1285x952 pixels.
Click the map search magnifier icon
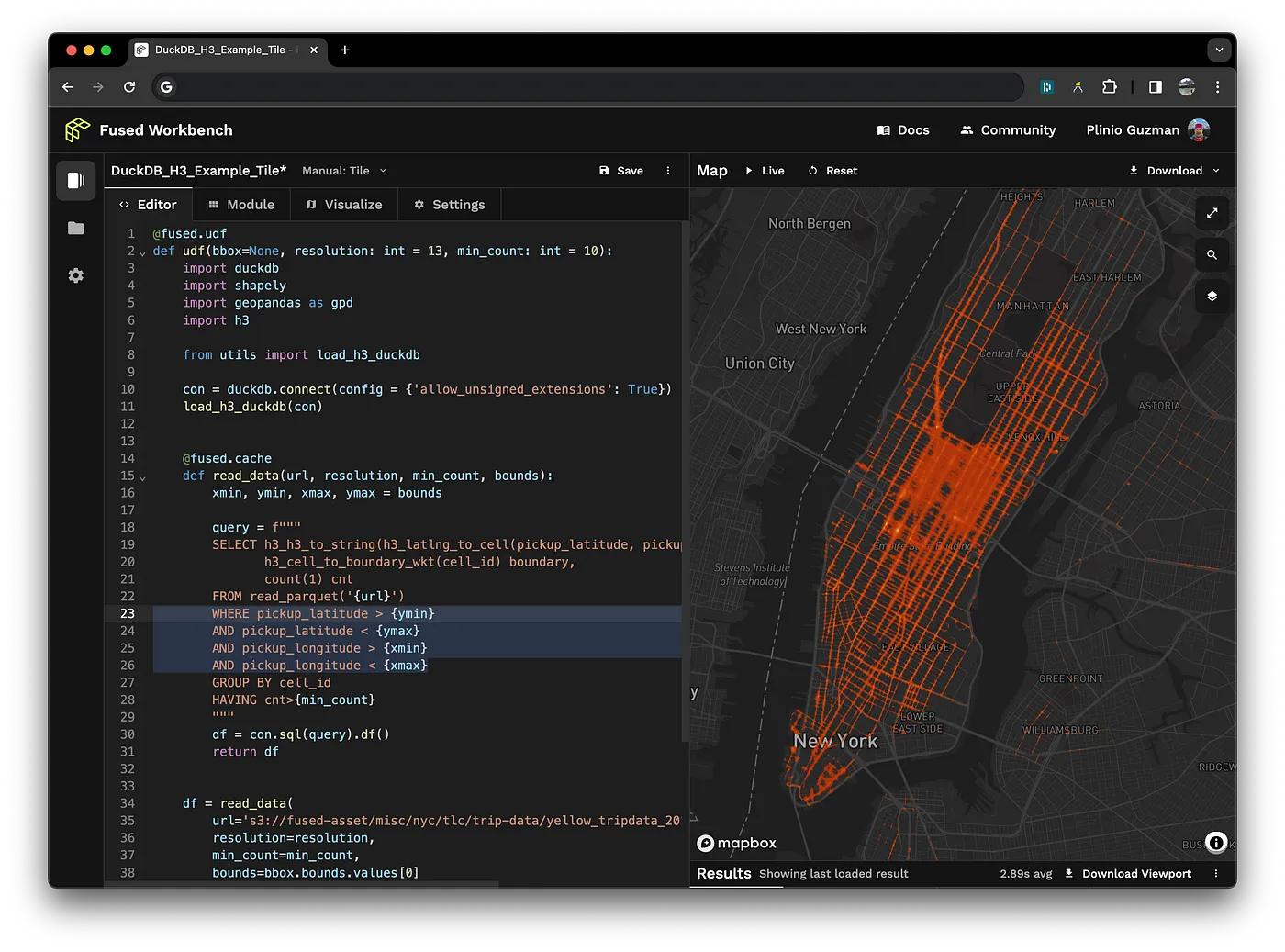[x=1212, y=254]
